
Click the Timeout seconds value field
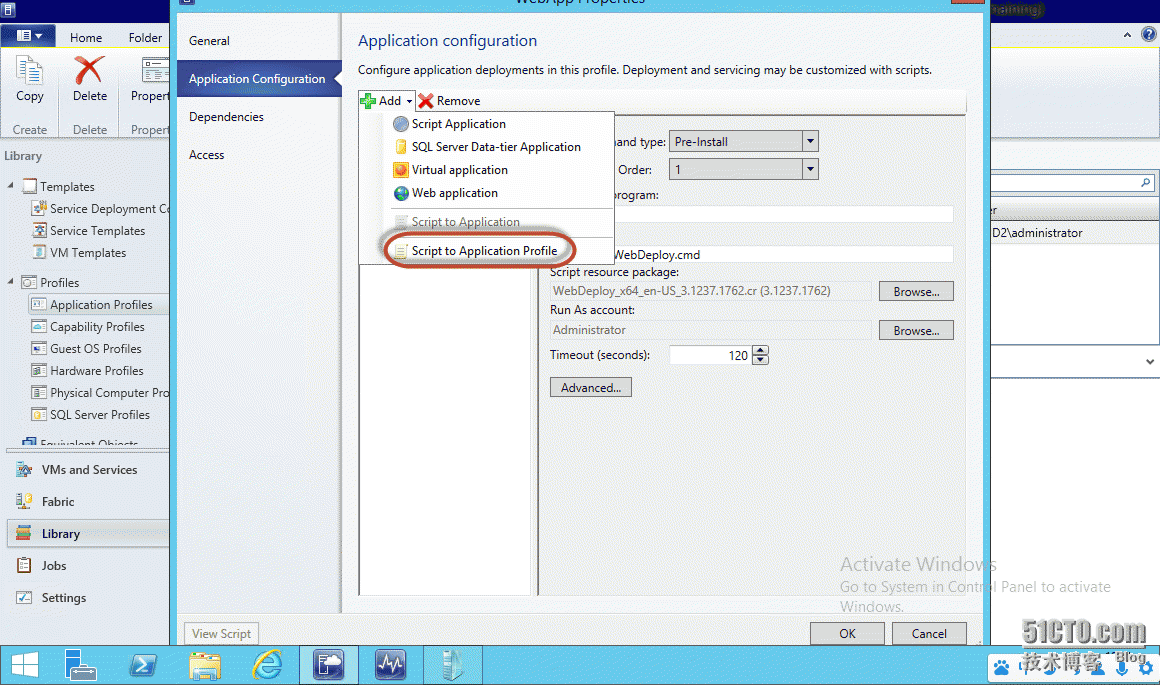click(x=710, y=355)
